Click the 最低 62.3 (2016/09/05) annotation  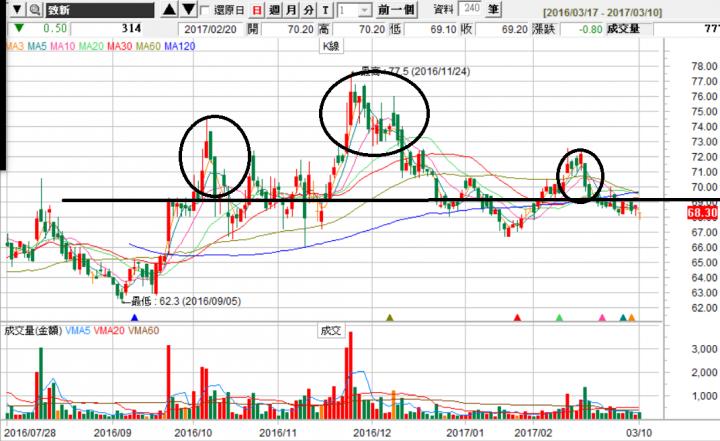pyautogui.click(x=186, y=301)
